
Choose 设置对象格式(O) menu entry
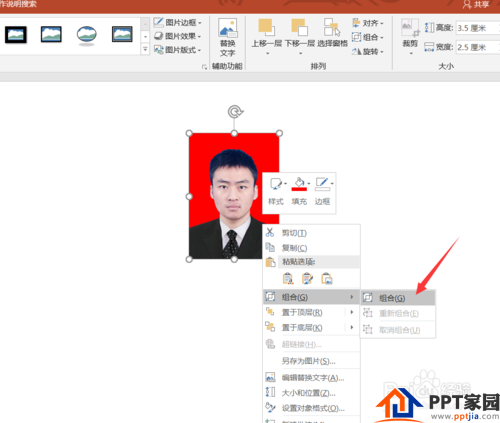click(x=311, y=408)
